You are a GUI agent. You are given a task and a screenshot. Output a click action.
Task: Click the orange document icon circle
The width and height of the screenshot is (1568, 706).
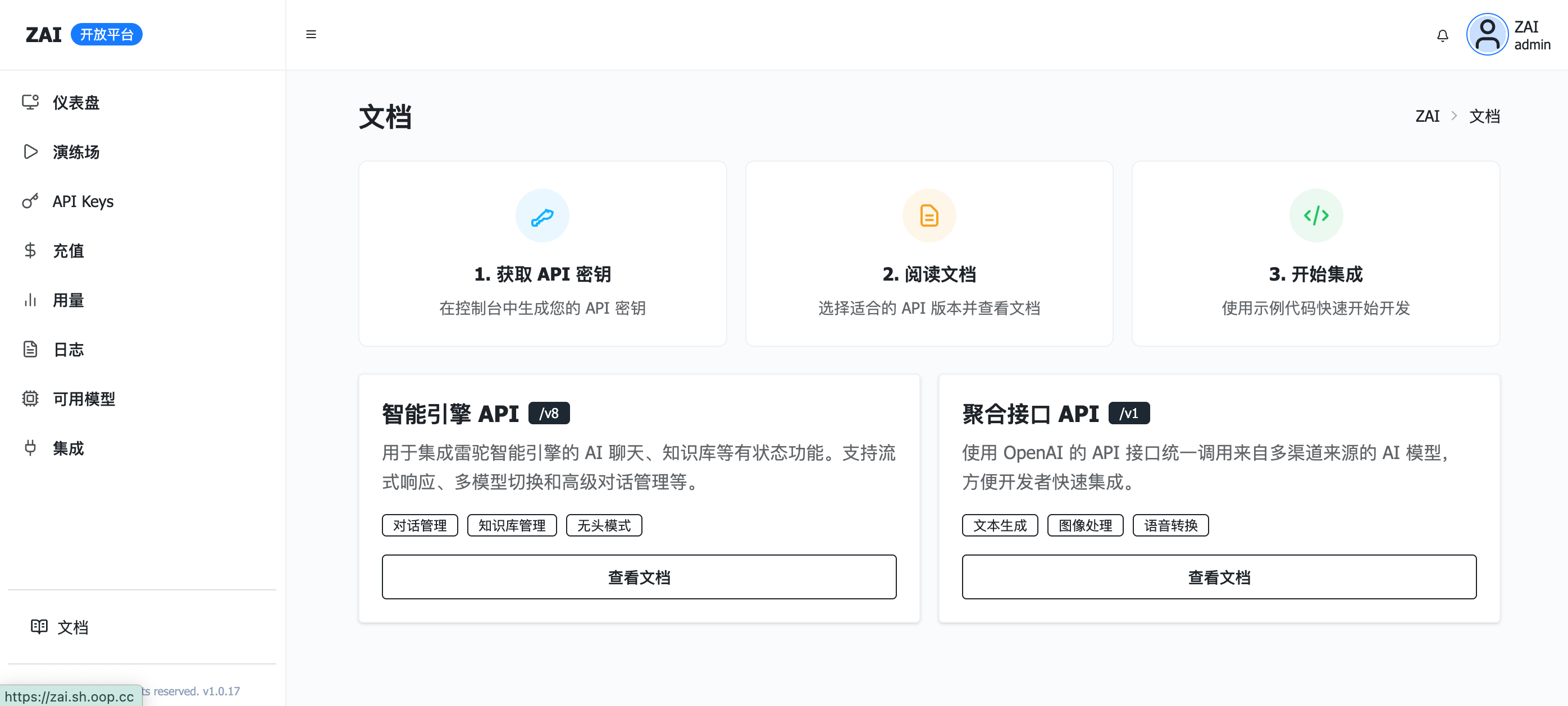[928, 216]
